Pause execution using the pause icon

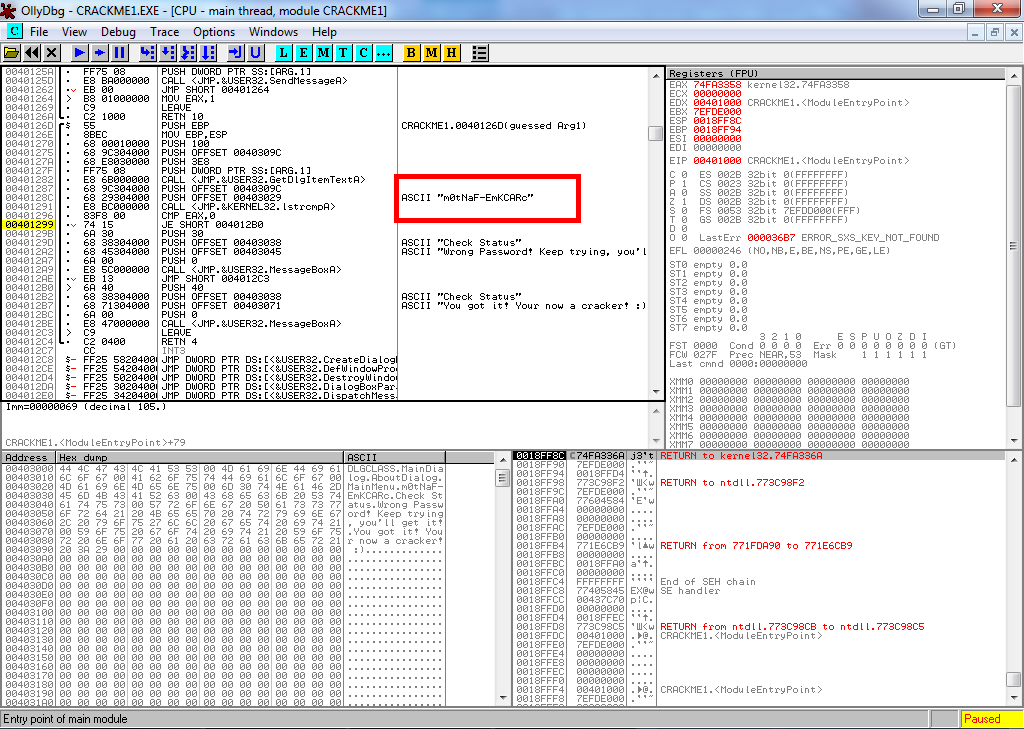click(x=119, y=52)
